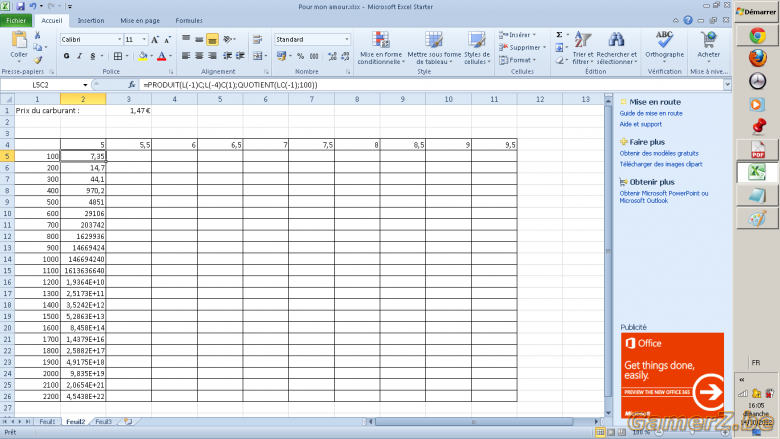This screenshot has height=439, width=780.
Task: Open the Calibri font name dropdown
Action: coord(119,39)
